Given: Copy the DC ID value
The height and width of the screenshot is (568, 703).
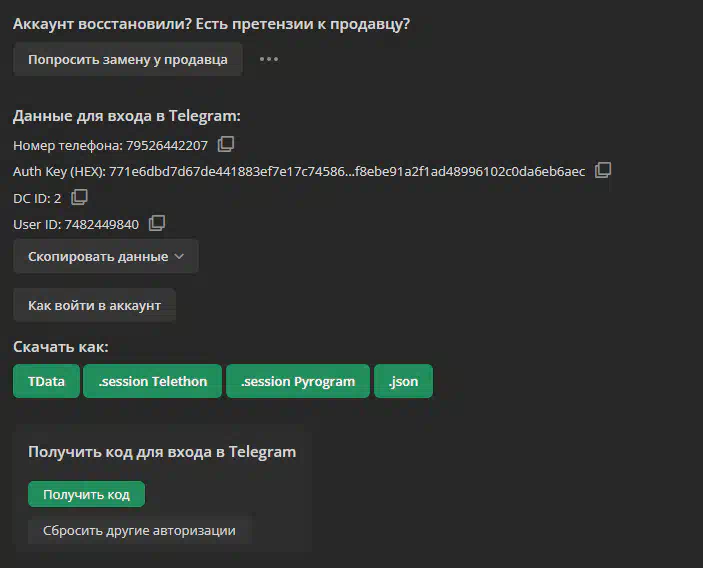Looking at the screenshot, I should 80,197.
